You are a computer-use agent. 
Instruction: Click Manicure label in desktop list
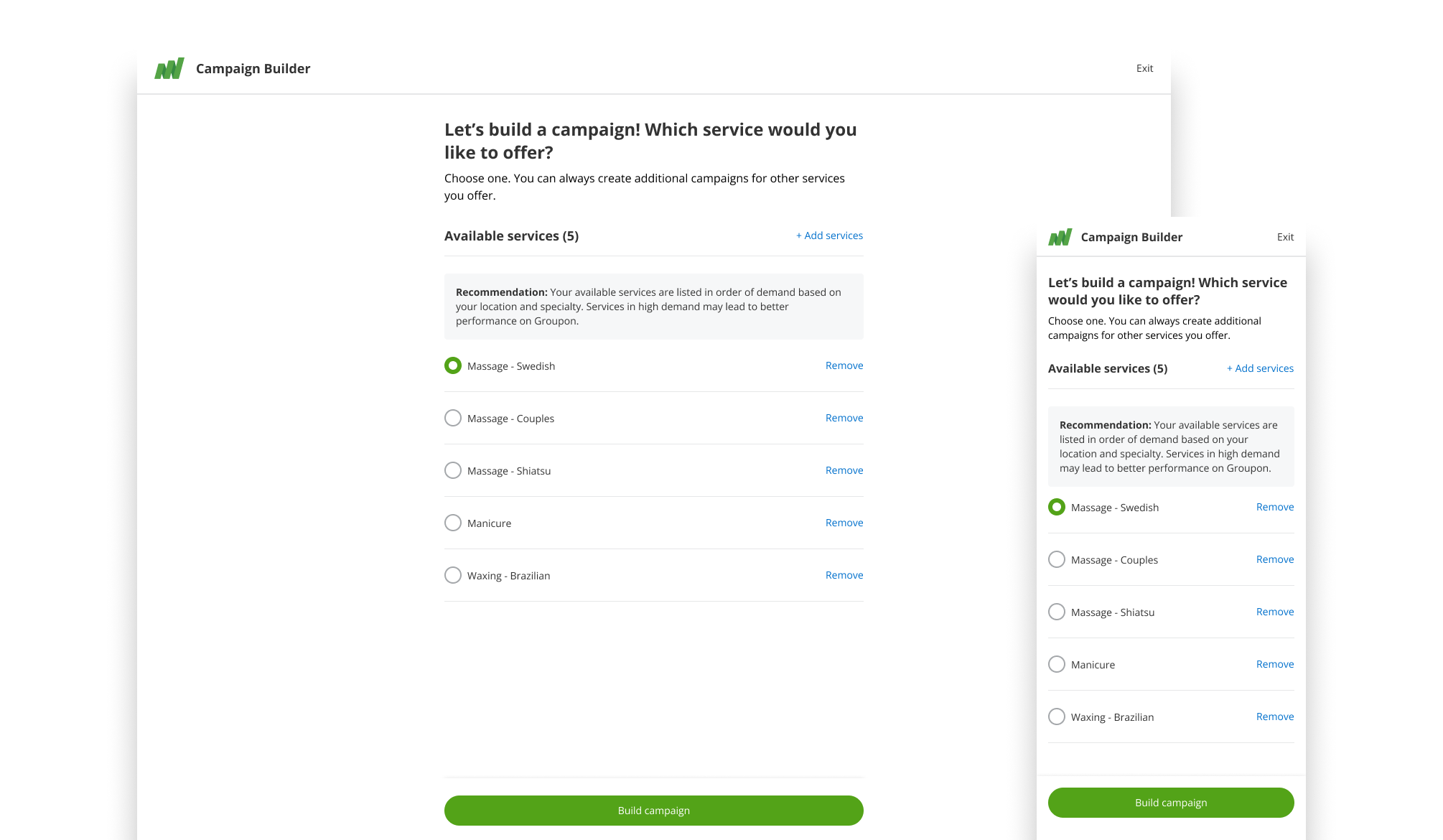pyautogui.click(x=490, y=523)
